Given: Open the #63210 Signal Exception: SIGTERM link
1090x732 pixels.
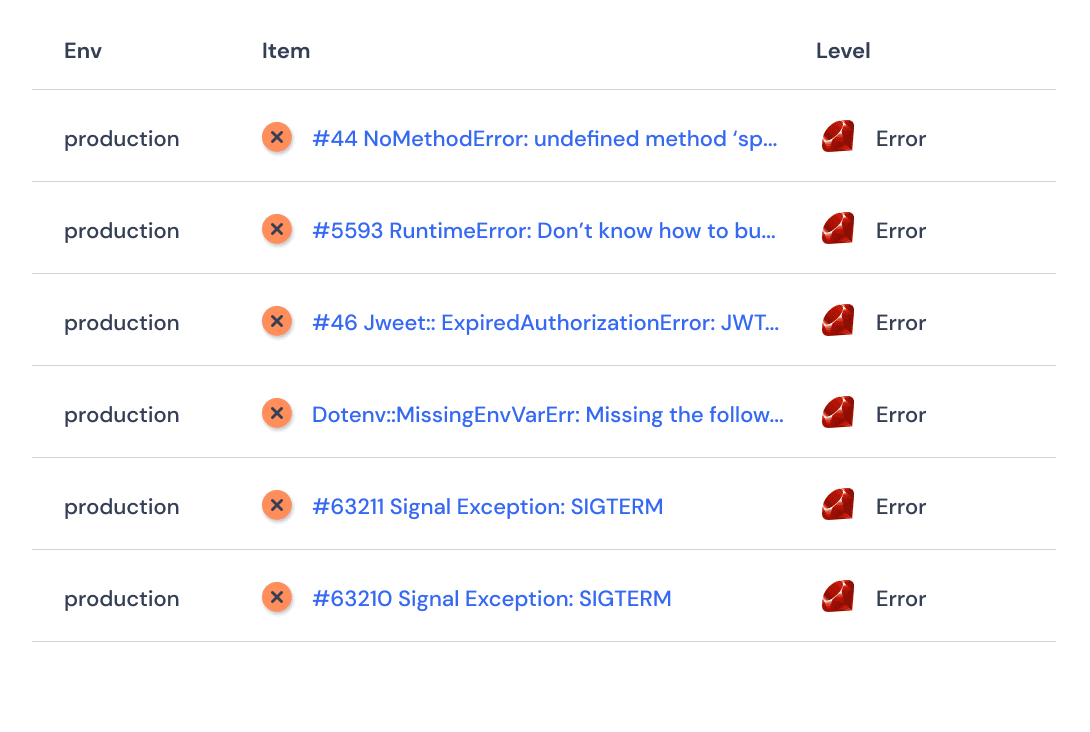Looking at the screenshot, I should 491,599.
